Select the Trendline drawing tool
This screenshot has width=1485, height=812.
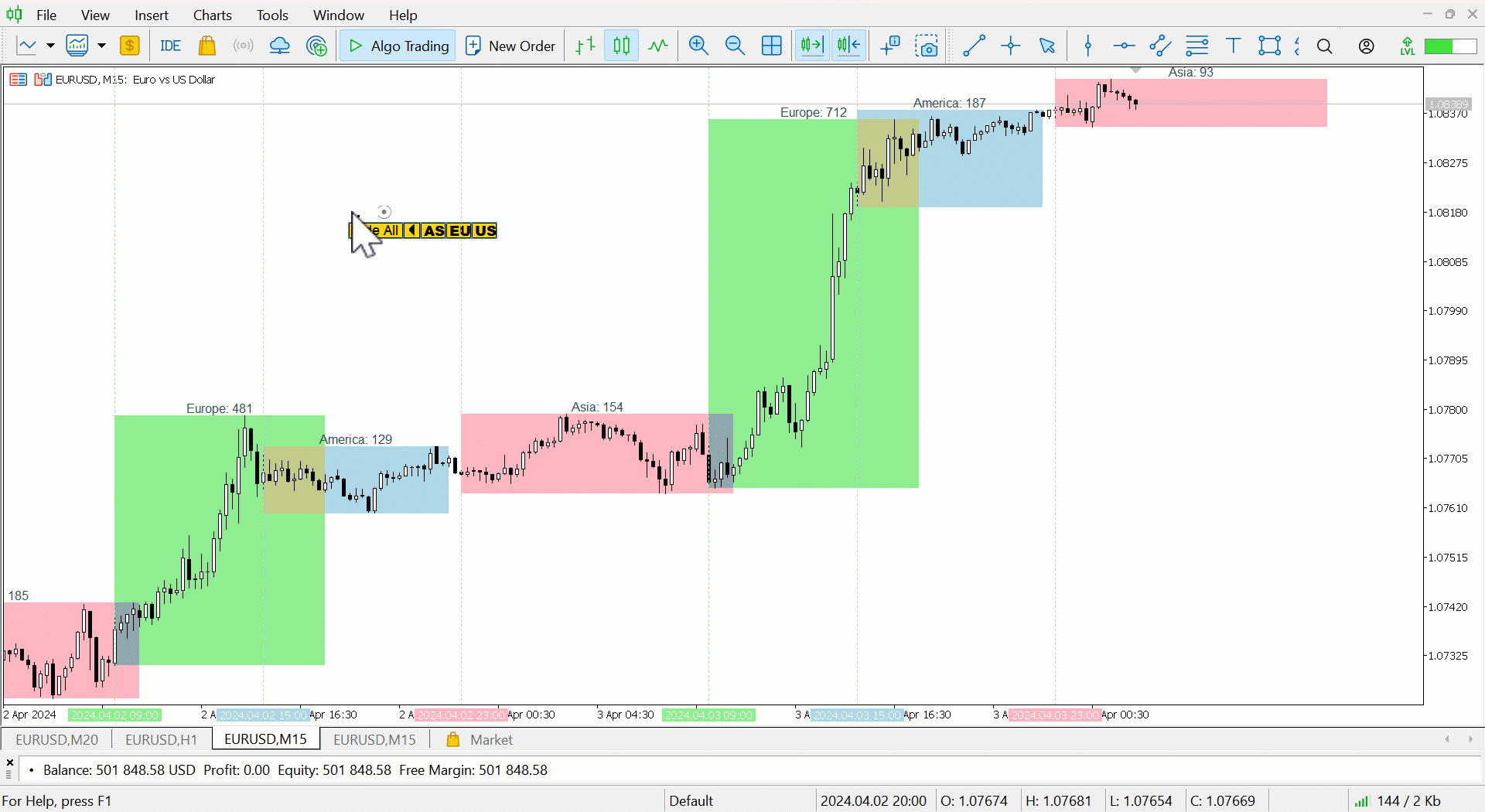click(974, 46)
